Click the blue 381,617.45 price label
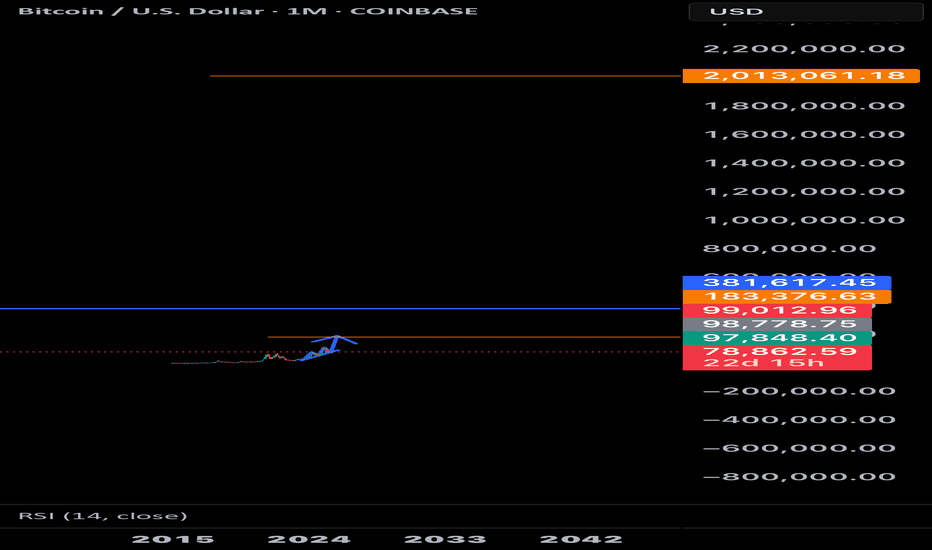This screenshot has width=932, height=550. pyautogui.click(x=786, y=282)
